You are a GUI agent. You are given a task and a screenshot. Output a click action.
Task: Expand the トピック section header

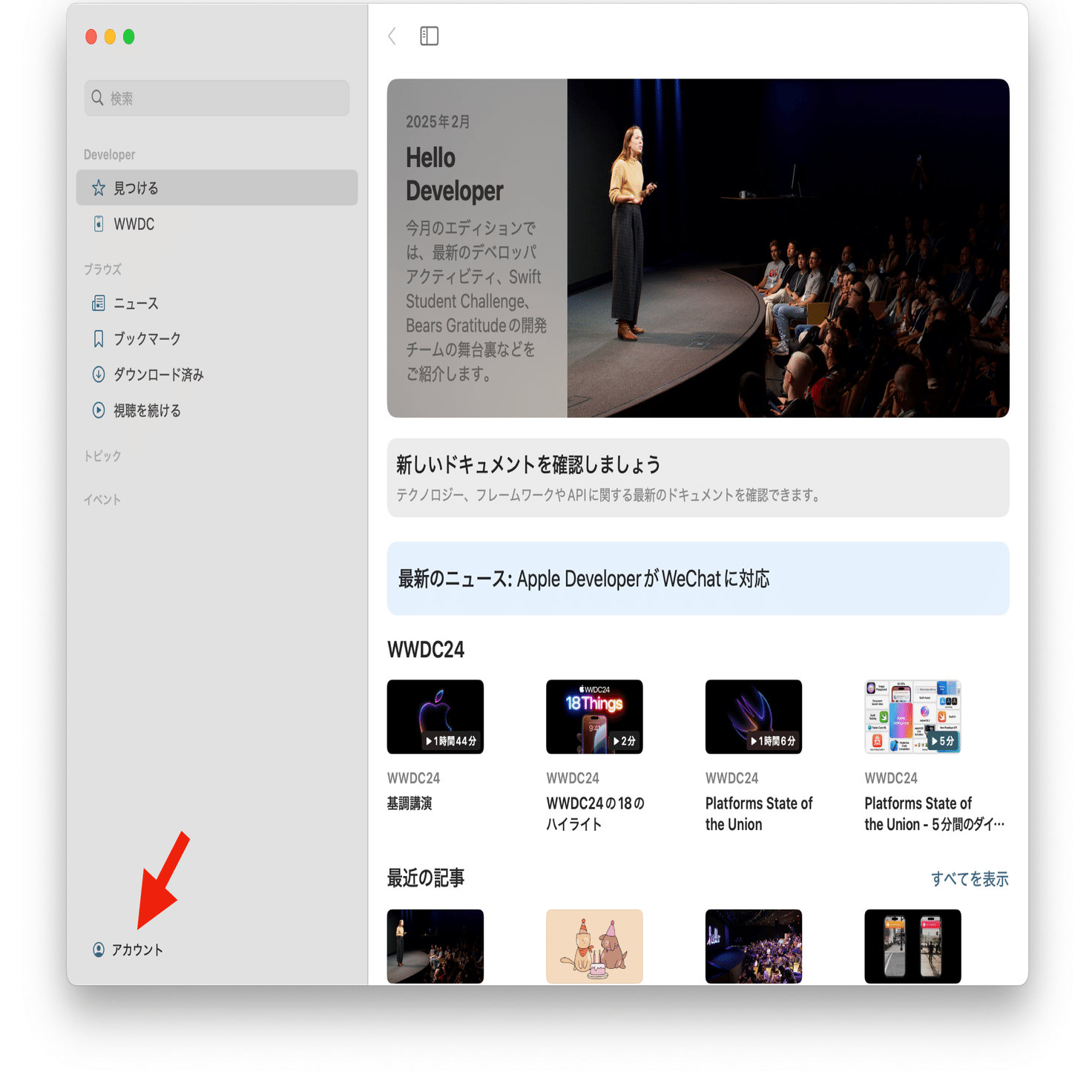click(x=102, y=456)
